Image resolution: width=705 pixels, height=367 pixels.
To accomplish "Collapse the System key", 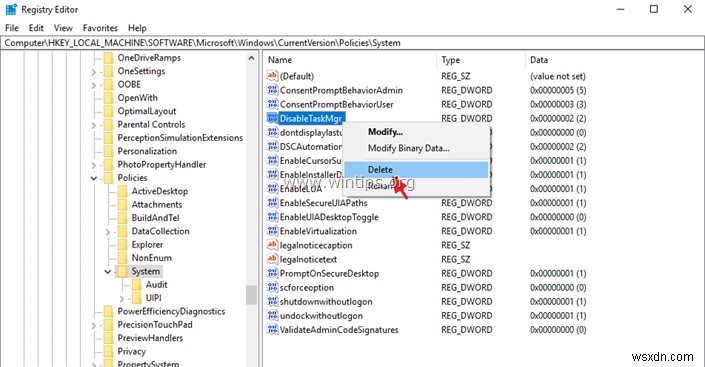I will click(108, 272).
